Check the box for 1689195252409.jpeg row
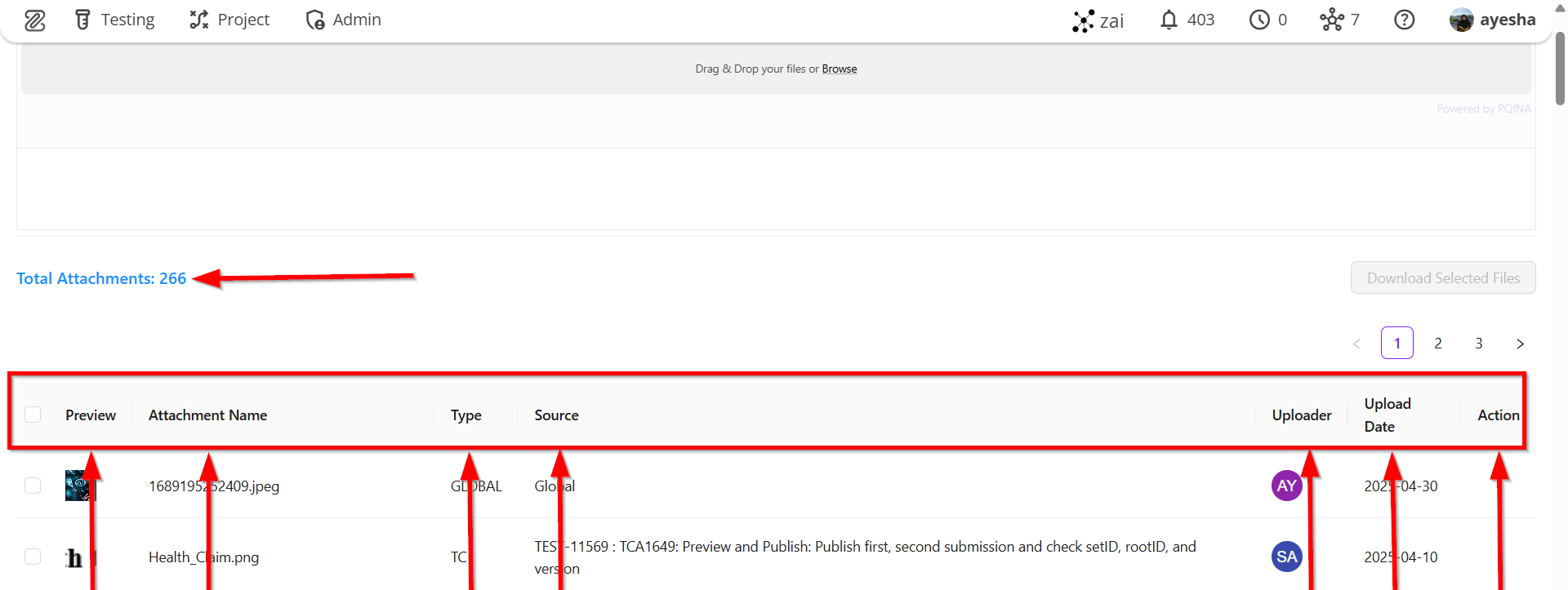Image resolution: width=1568 pixels, height=590 pixels. click(x=33, y=486)
